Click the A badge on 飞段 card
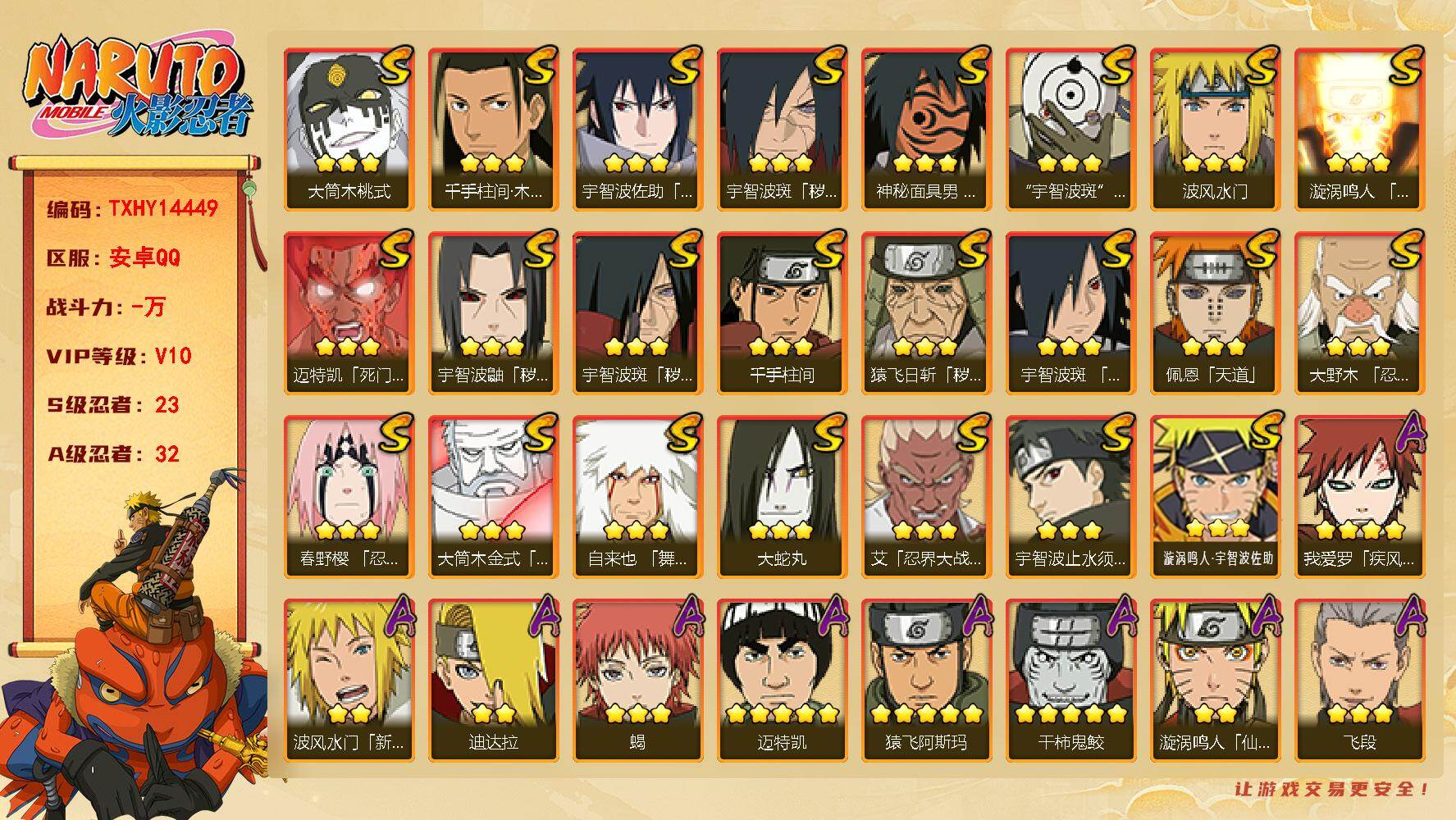Image resolution: width=1456 pixels, height=820 pixels. coord(1410,617)
